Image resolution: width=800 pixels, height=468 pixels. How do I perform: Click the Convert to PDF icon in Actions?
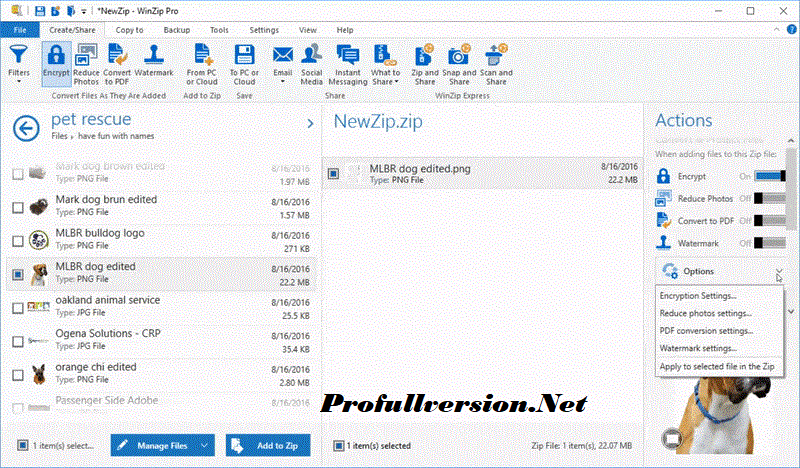tap(663, 221)
